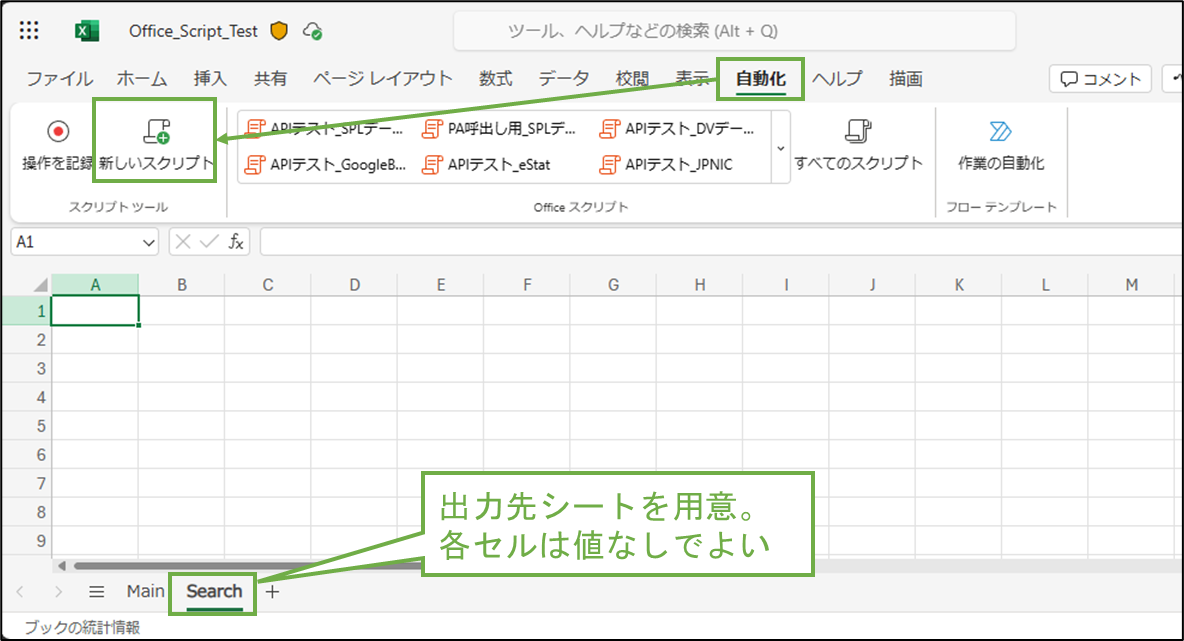
Task: Switch to the データ ribbon tab
Action: point(566,78)
